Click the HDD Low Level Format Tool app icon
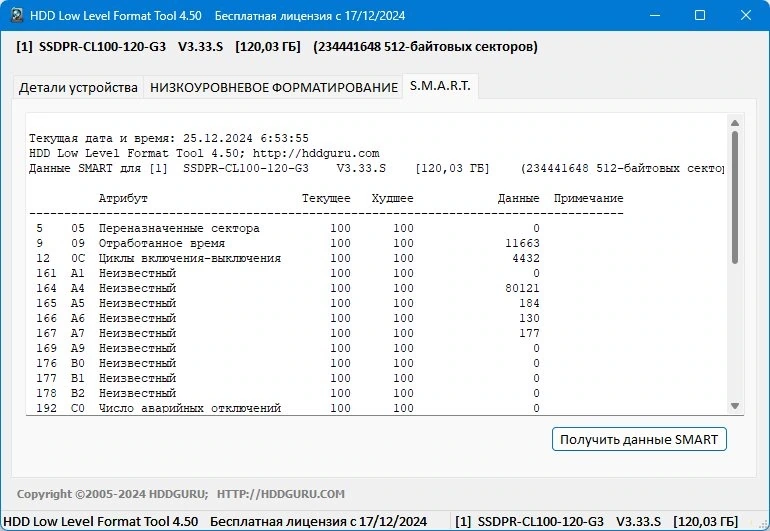Viewport: 770px width, 531px height. (x=17, y=15)
